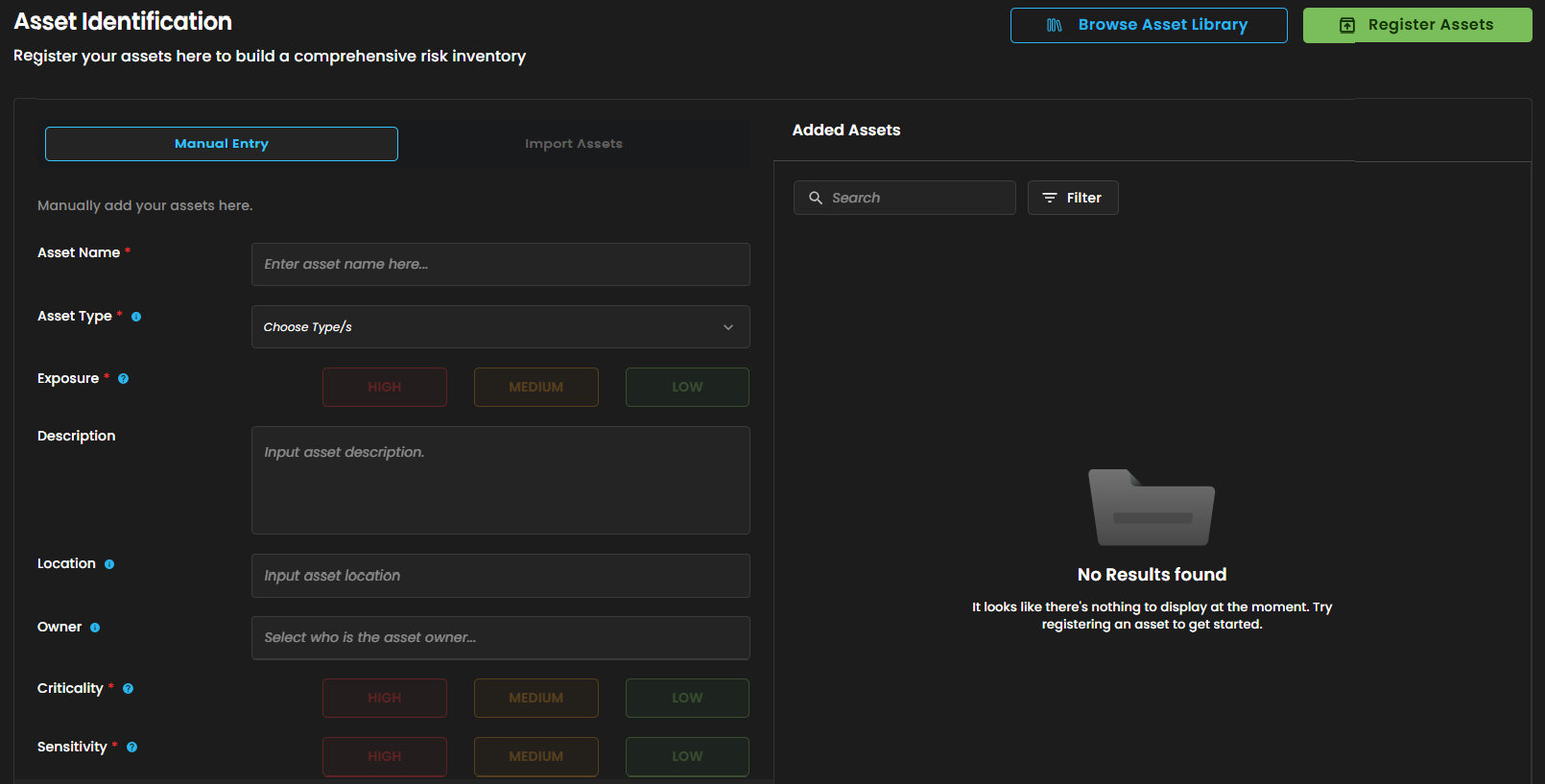
Task: Click the help icon next to Sensitivity
Action: 131,748
